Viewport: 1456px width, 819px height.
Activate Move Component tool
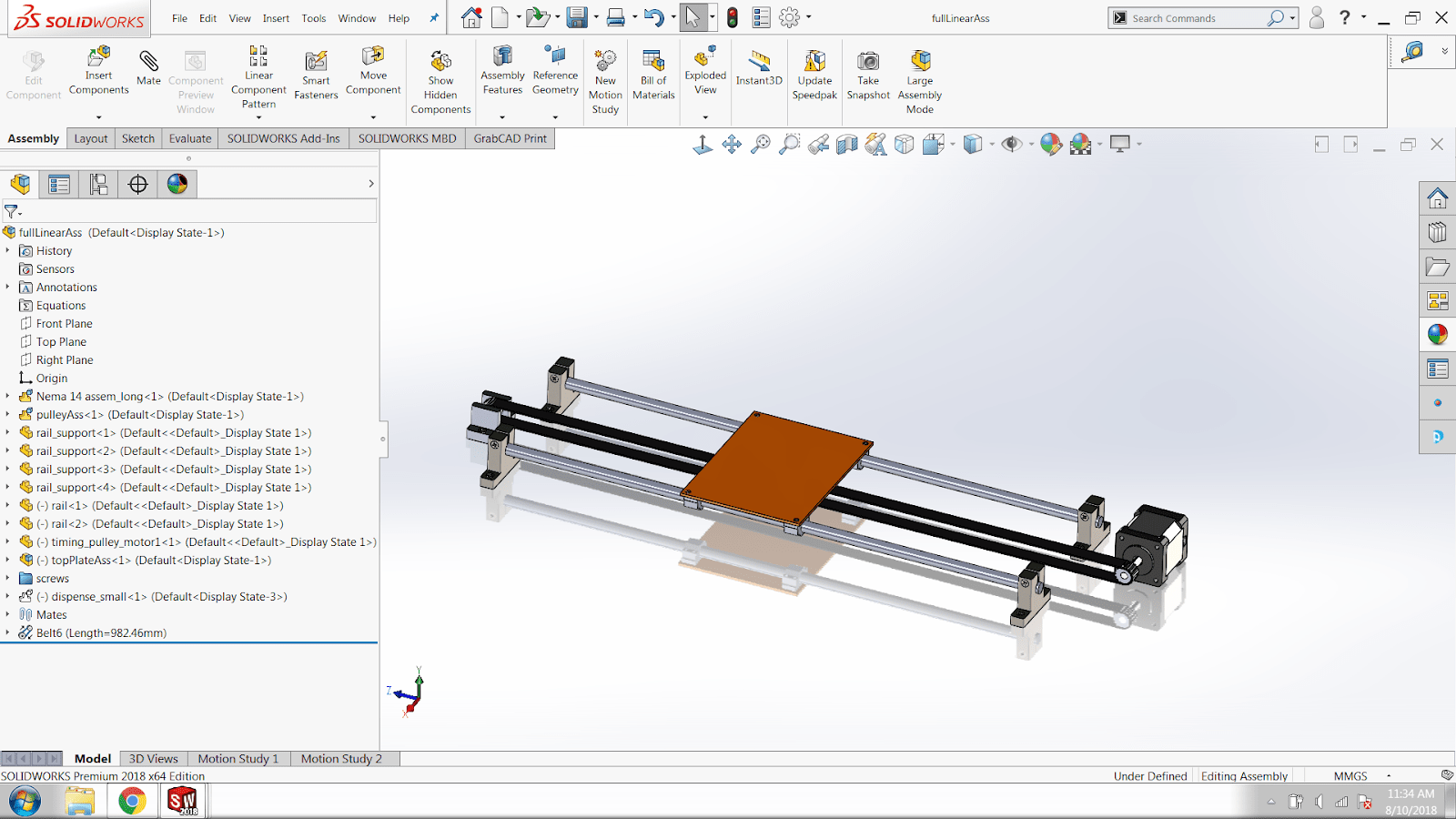373,71
